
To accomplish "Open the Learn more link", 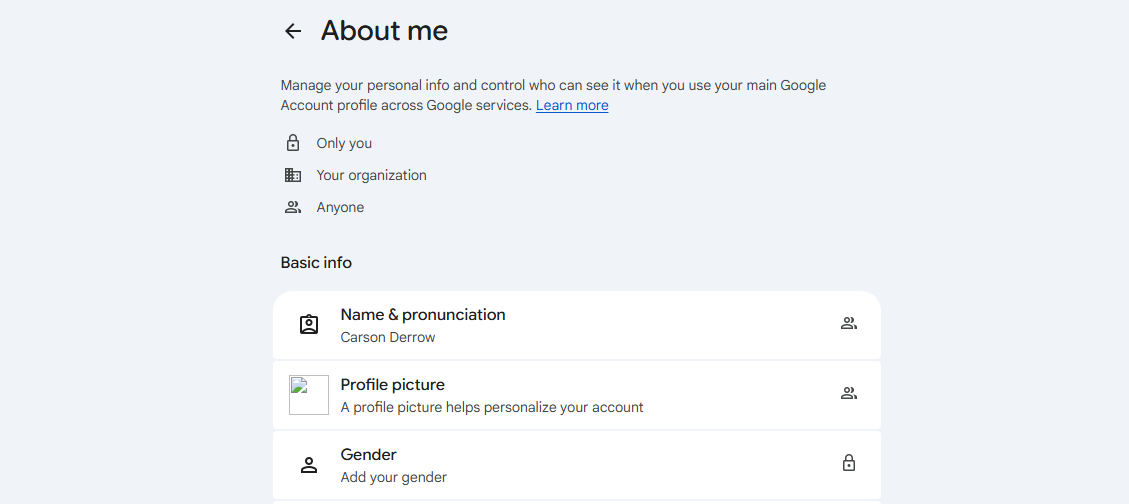I will (572, 105).
